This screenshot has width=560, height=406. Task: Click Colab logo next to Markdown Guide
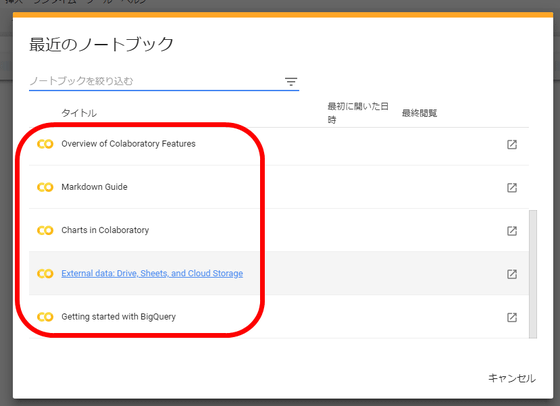[x=45, y=187]
